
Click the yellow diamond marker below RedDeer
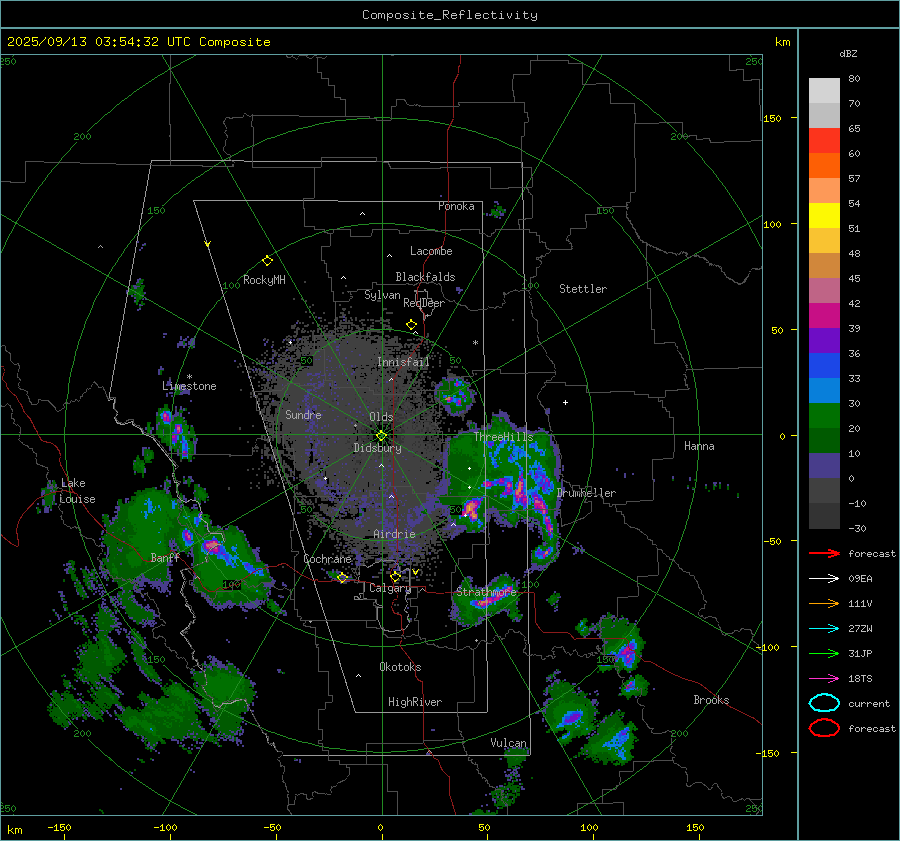(411, 325)
